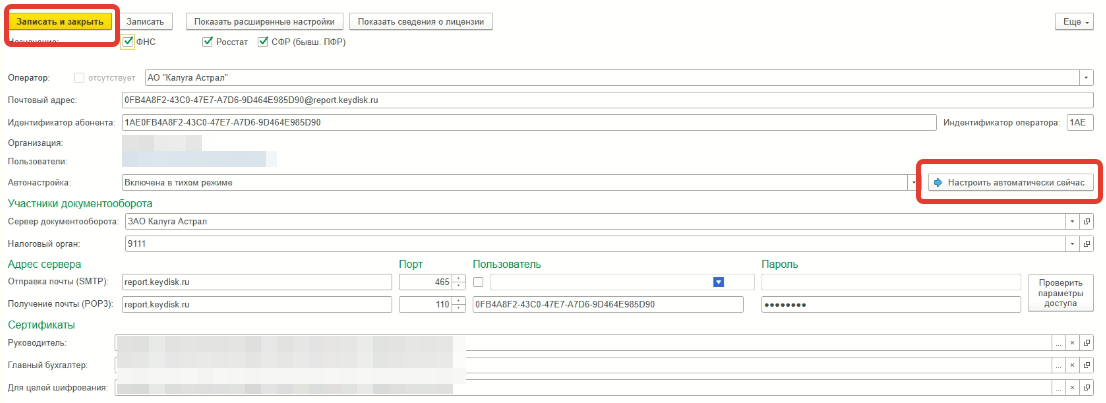
Task: Clear the Главный бухгалтер certificate field
Action: (1072, 365)
